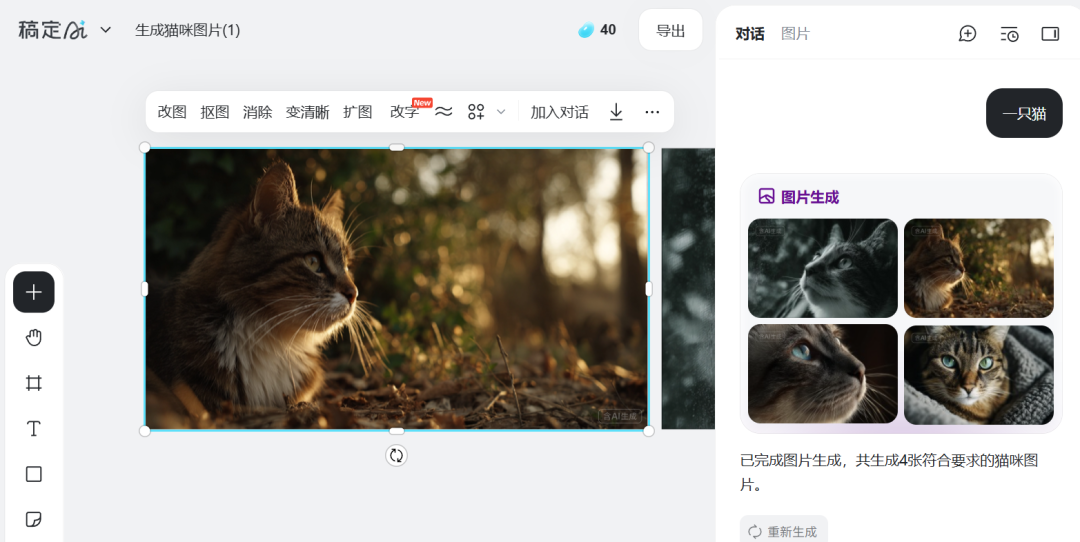Select the rectangle shape tool

click(x=34, y=474)
